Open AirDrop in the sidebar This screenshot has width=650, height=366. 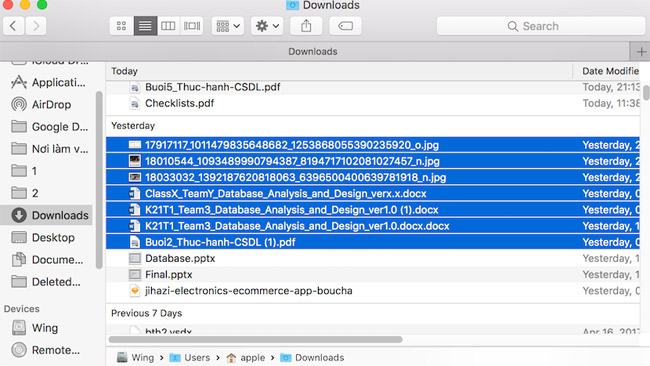point(51,104)
